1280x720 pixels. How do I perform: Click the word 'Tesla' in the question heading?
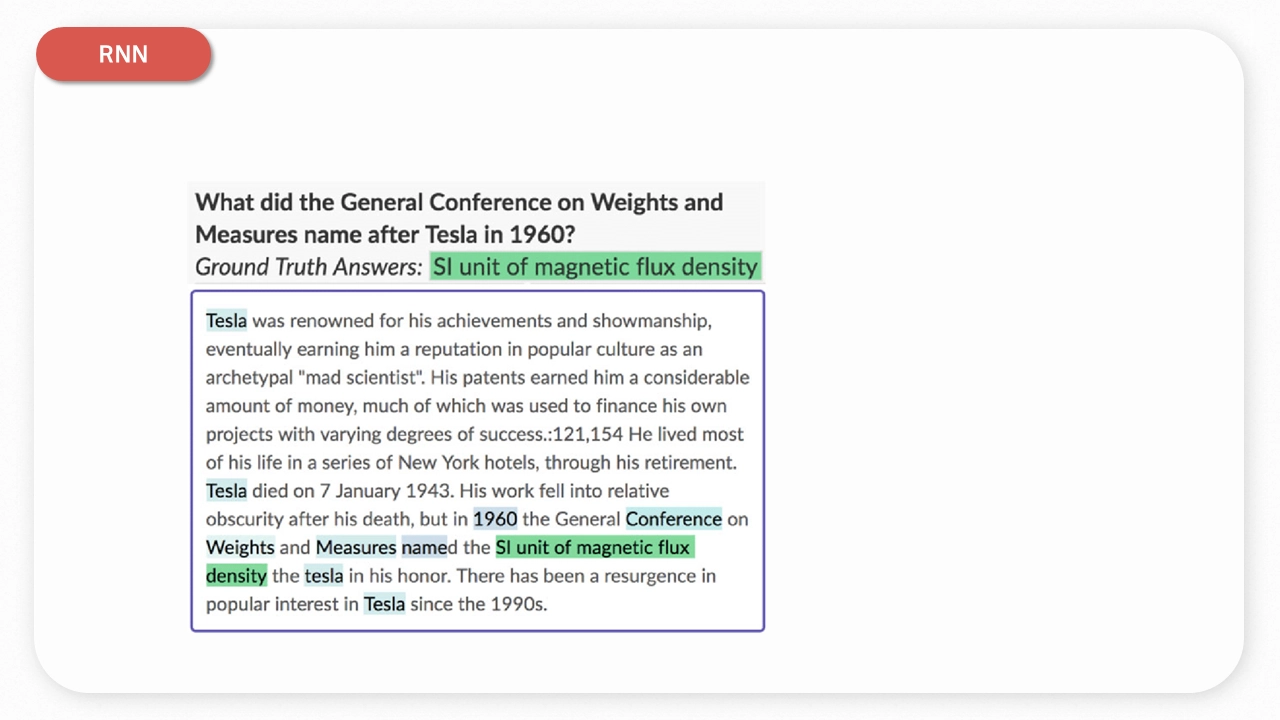[450, 235]
